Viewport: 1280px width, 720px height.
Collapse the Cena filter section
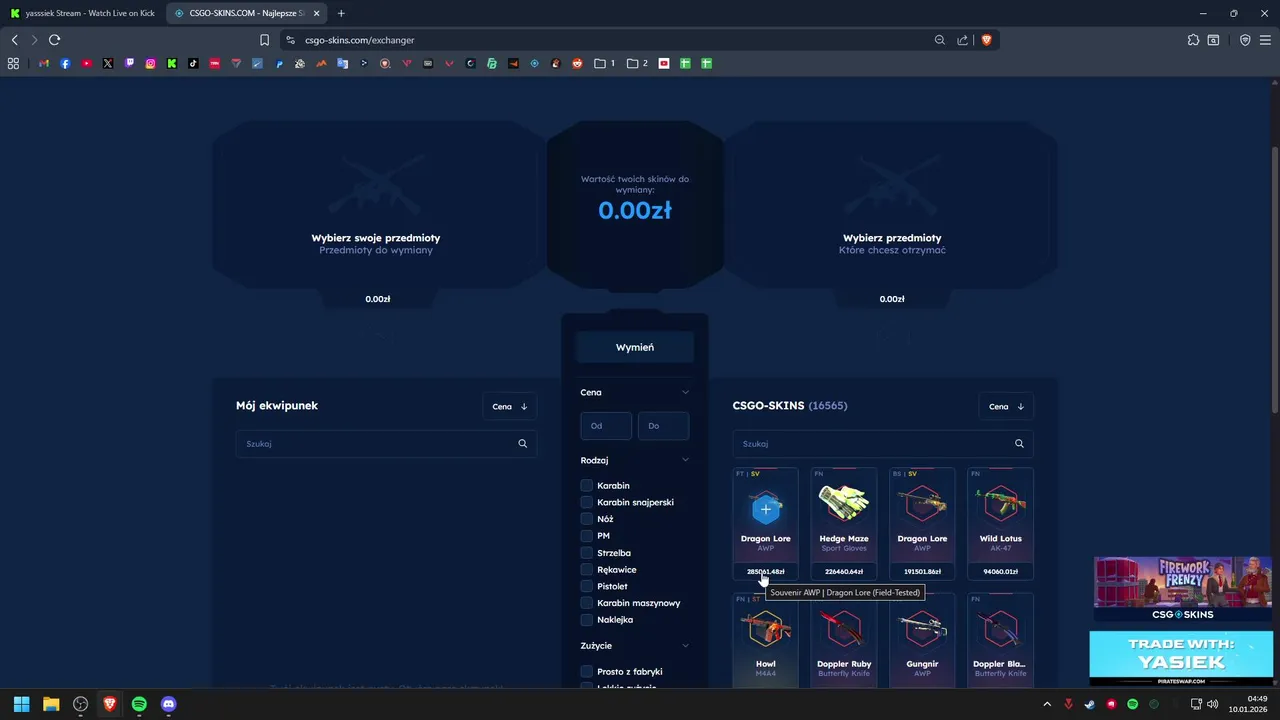point(685,393)
